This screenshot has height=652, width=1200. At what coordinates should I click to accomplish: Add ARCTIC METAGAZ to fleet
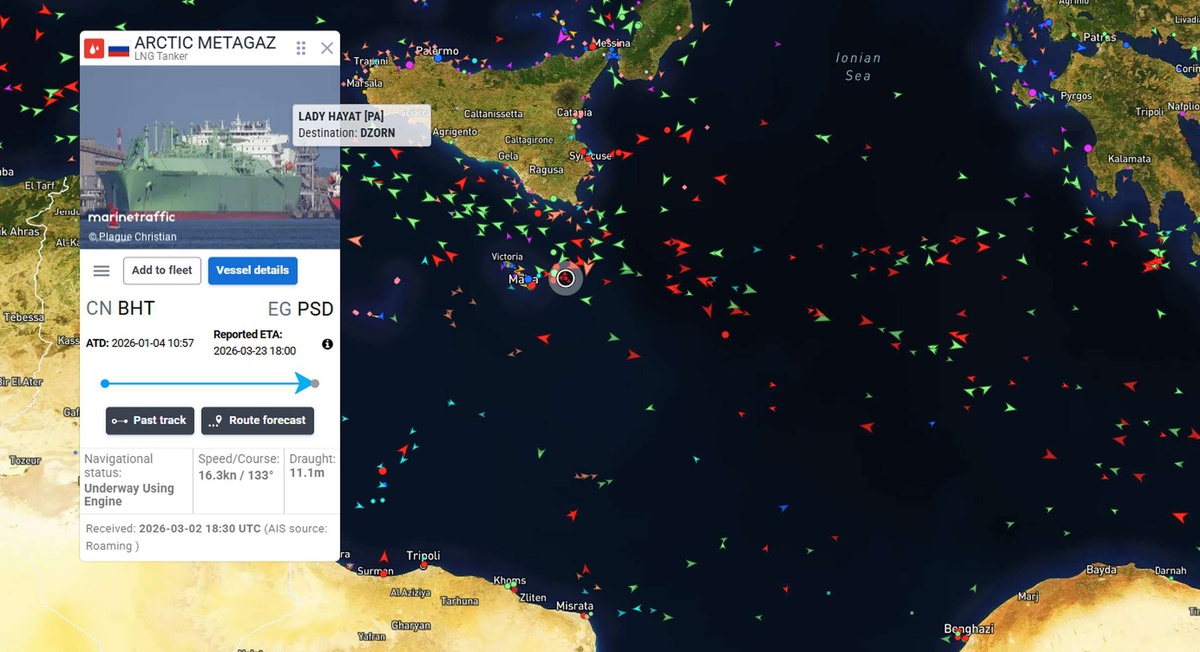pos(161,270)
